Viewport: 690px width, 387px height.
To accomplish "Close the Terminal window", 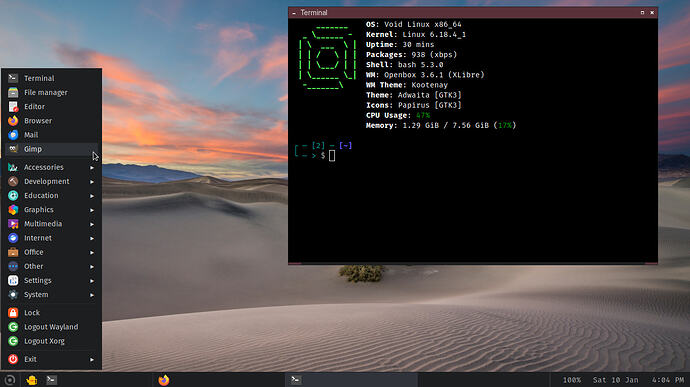I will click(x=652, y=13).
